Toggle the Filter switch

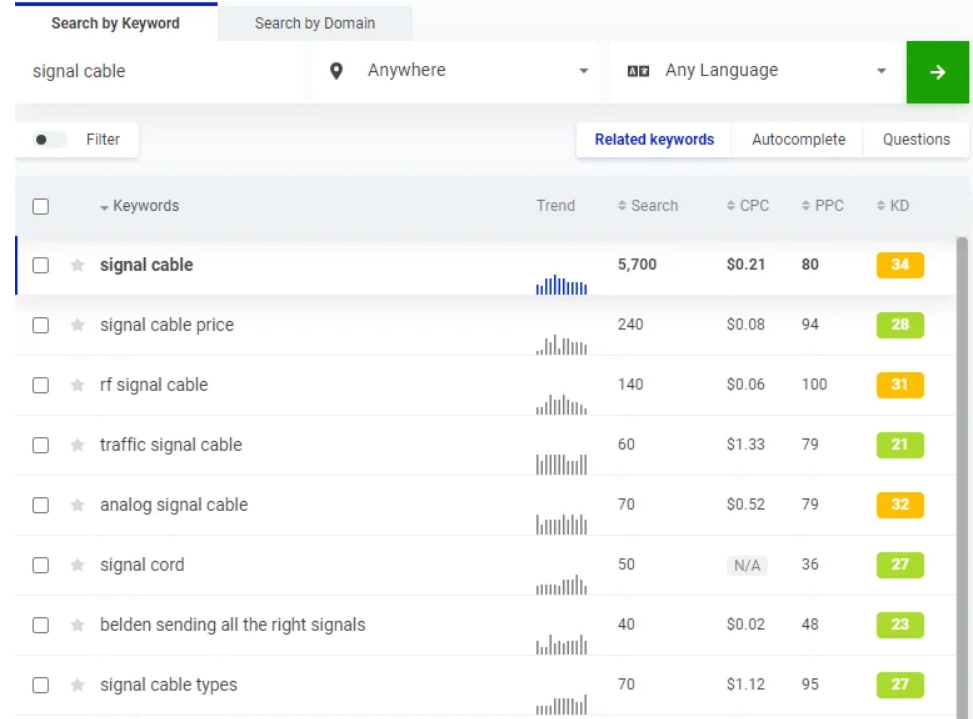pos(50,140)
